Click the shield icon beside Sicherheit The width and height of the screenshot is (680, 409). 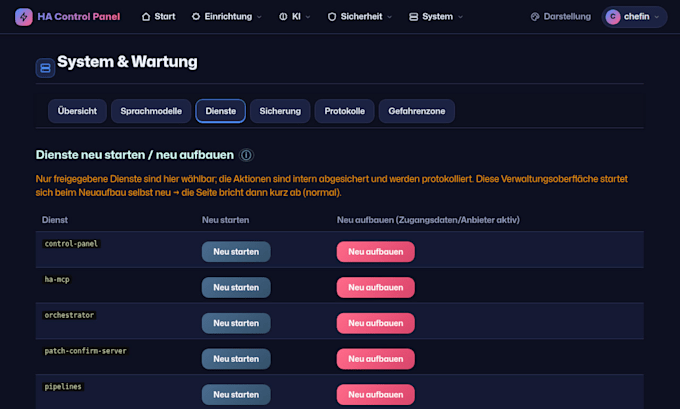[x=332, y=16]
